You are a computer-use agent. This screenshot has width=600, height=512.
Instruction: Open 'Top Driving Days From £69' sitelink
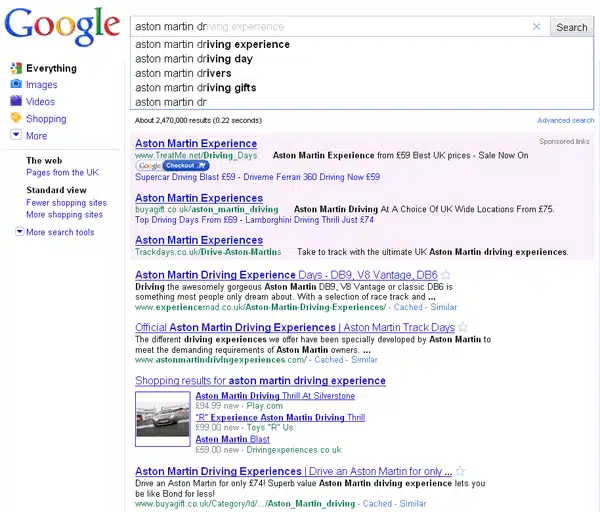tap(186, 220)
